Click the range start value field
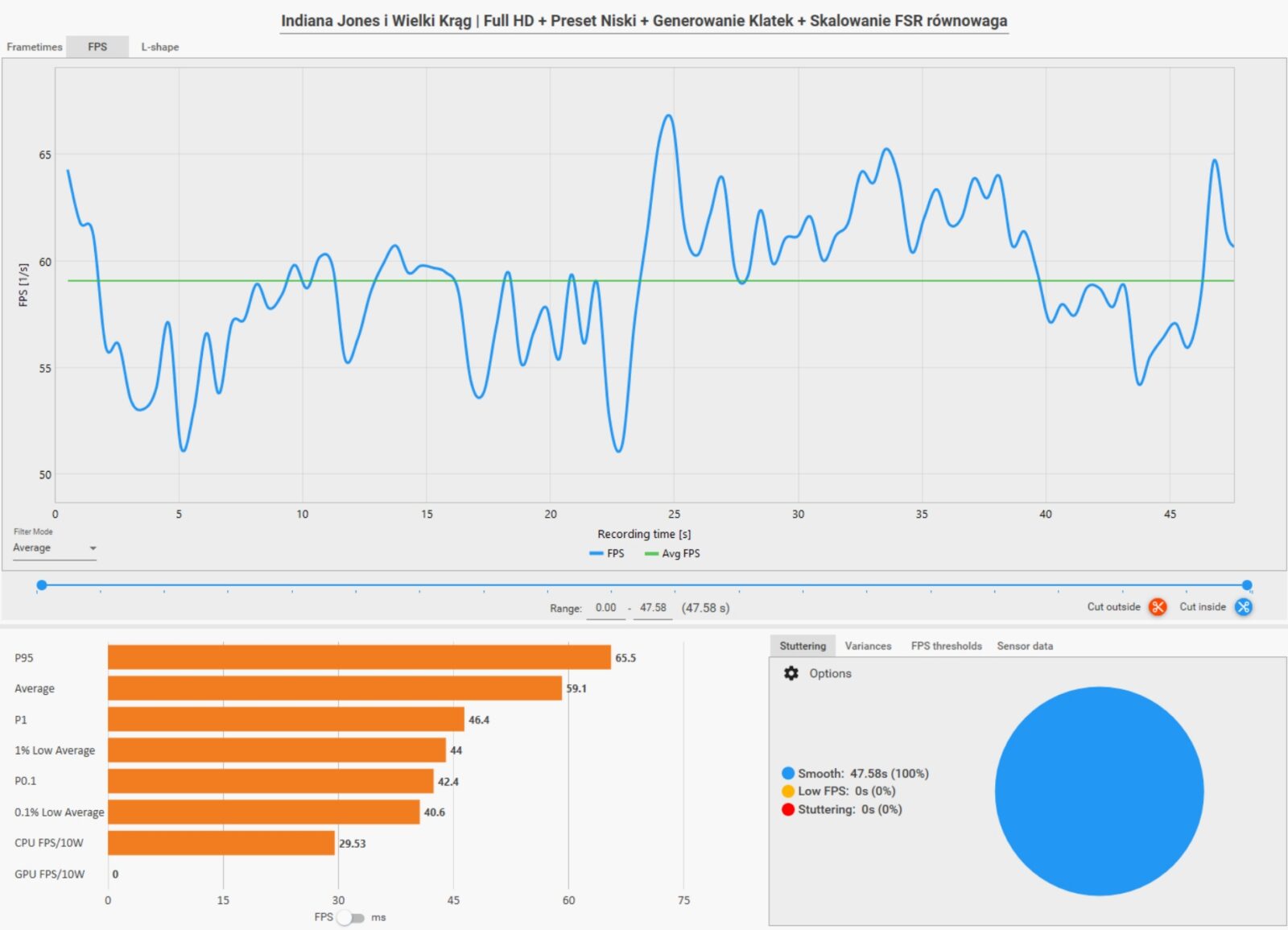This screenshot has height=930, width=1288. (605, 608)
